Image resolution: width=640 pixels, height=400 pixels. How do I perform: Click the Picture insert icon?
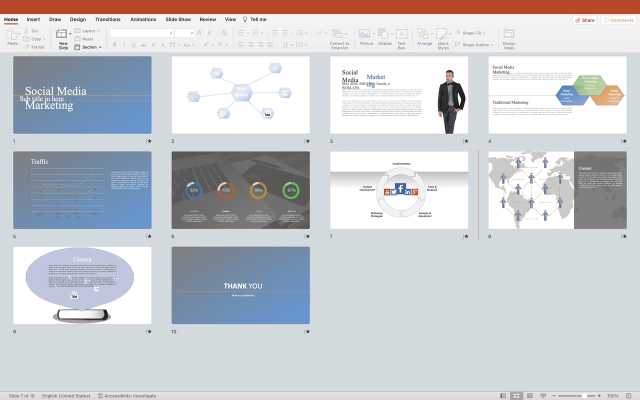click(x=366, y=36)
